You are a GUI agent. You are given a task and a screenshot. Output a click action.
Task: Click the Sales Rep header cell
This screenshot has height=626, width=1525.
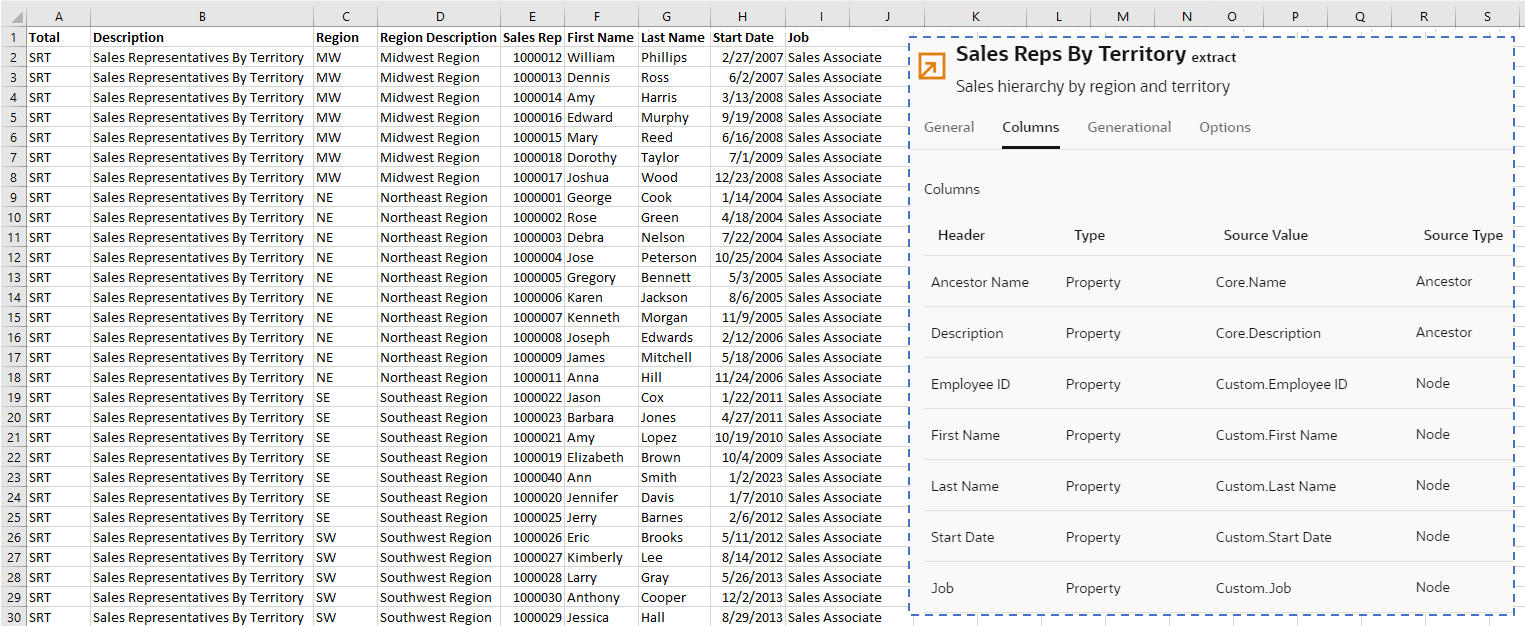pyautogui.click(x=532, y=37)
